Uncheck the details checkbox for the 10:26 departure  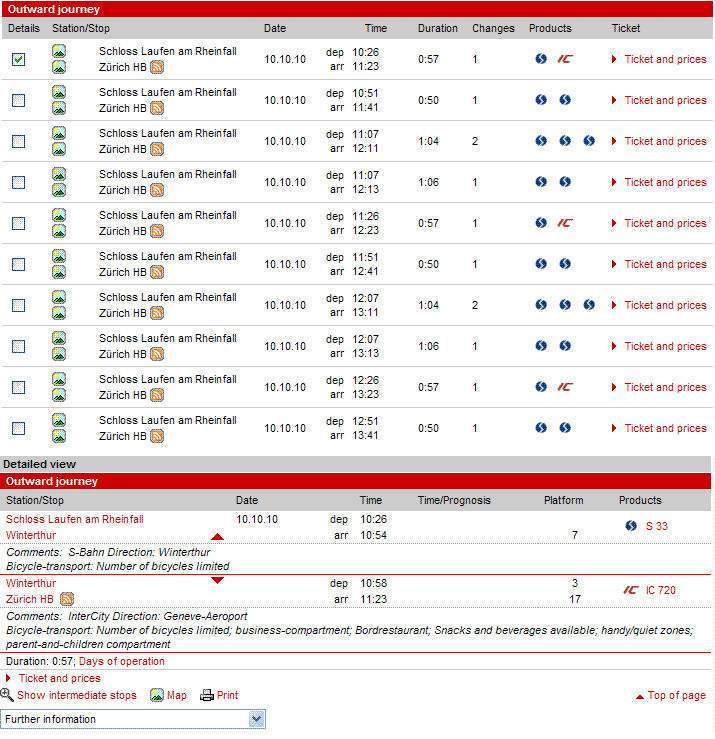tap(19, 60)
